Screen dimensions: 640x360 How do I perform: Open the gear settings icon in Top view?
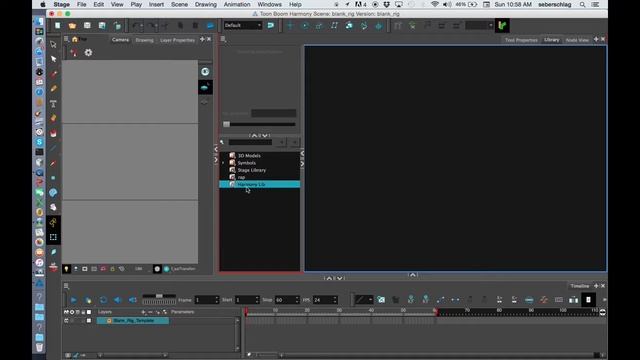coord(88,53)
